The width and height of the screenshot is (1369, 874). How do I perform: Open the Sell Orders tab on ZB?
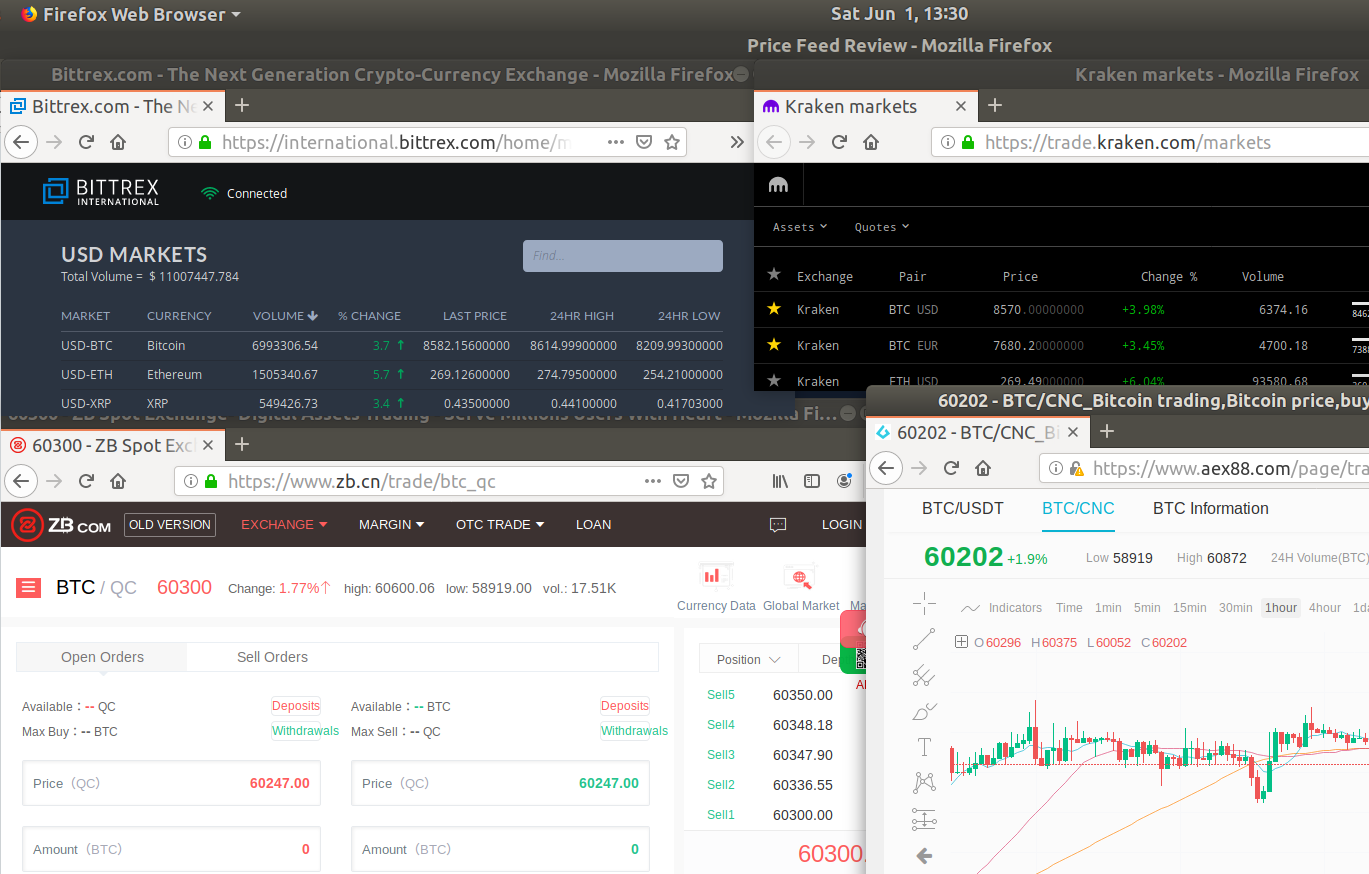pos(272,657)
